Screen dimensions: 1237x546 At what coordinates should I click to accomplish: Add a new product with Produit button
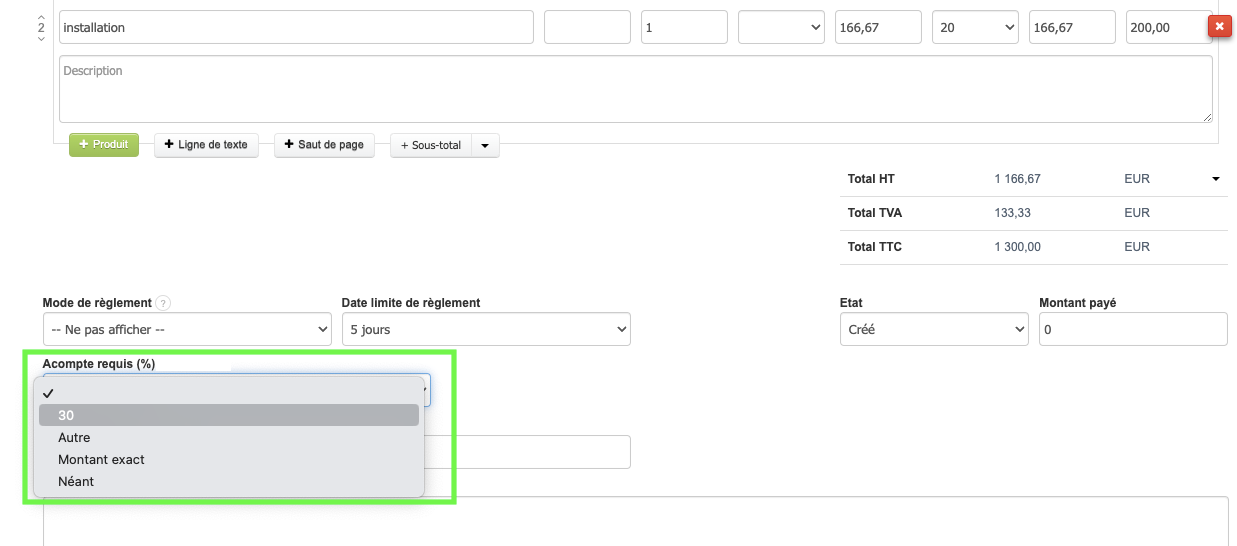tap(104, 145)
